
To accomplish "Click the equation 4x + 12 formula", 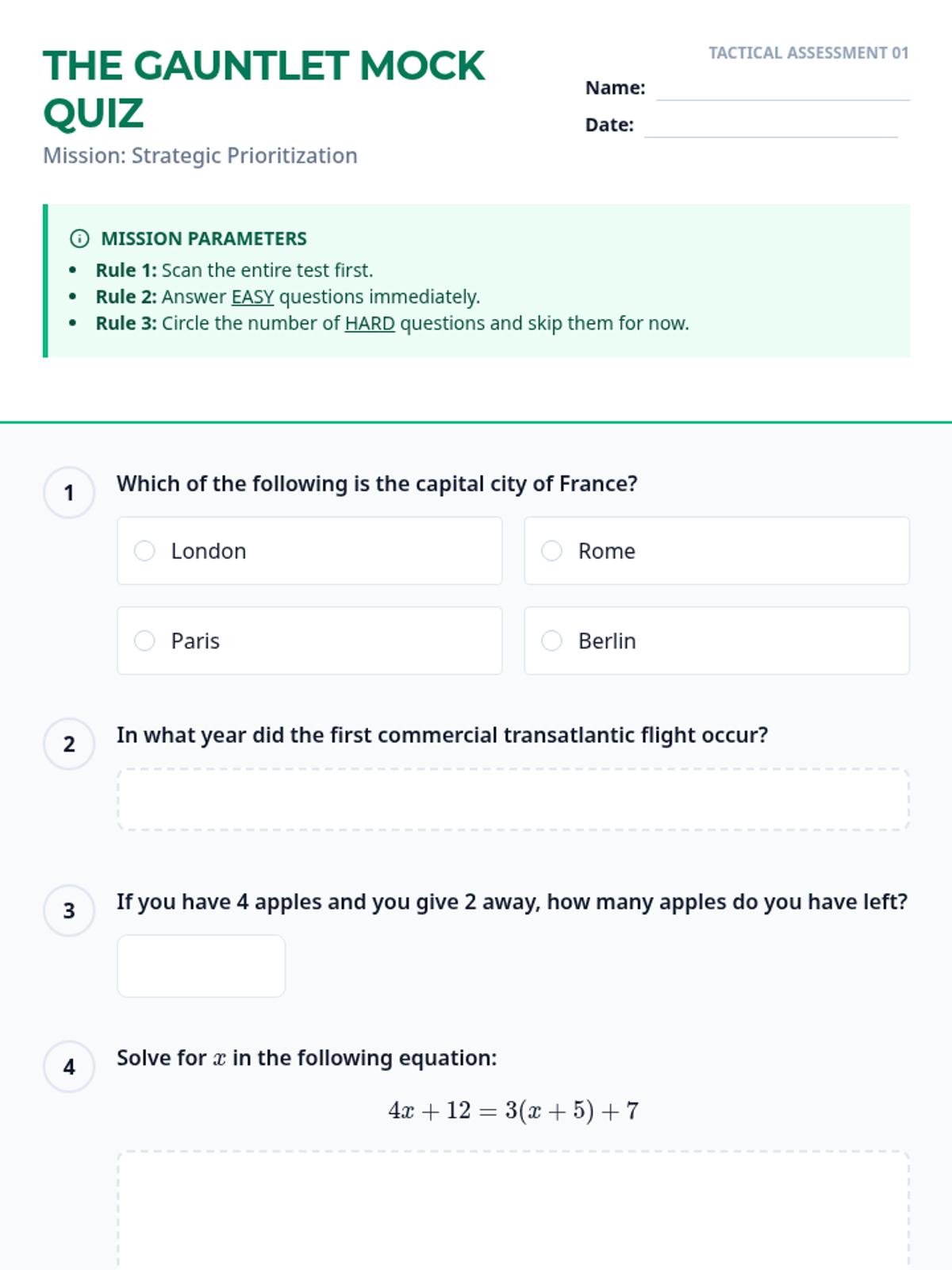I will pyautogui.click(x=512, y=1110).
